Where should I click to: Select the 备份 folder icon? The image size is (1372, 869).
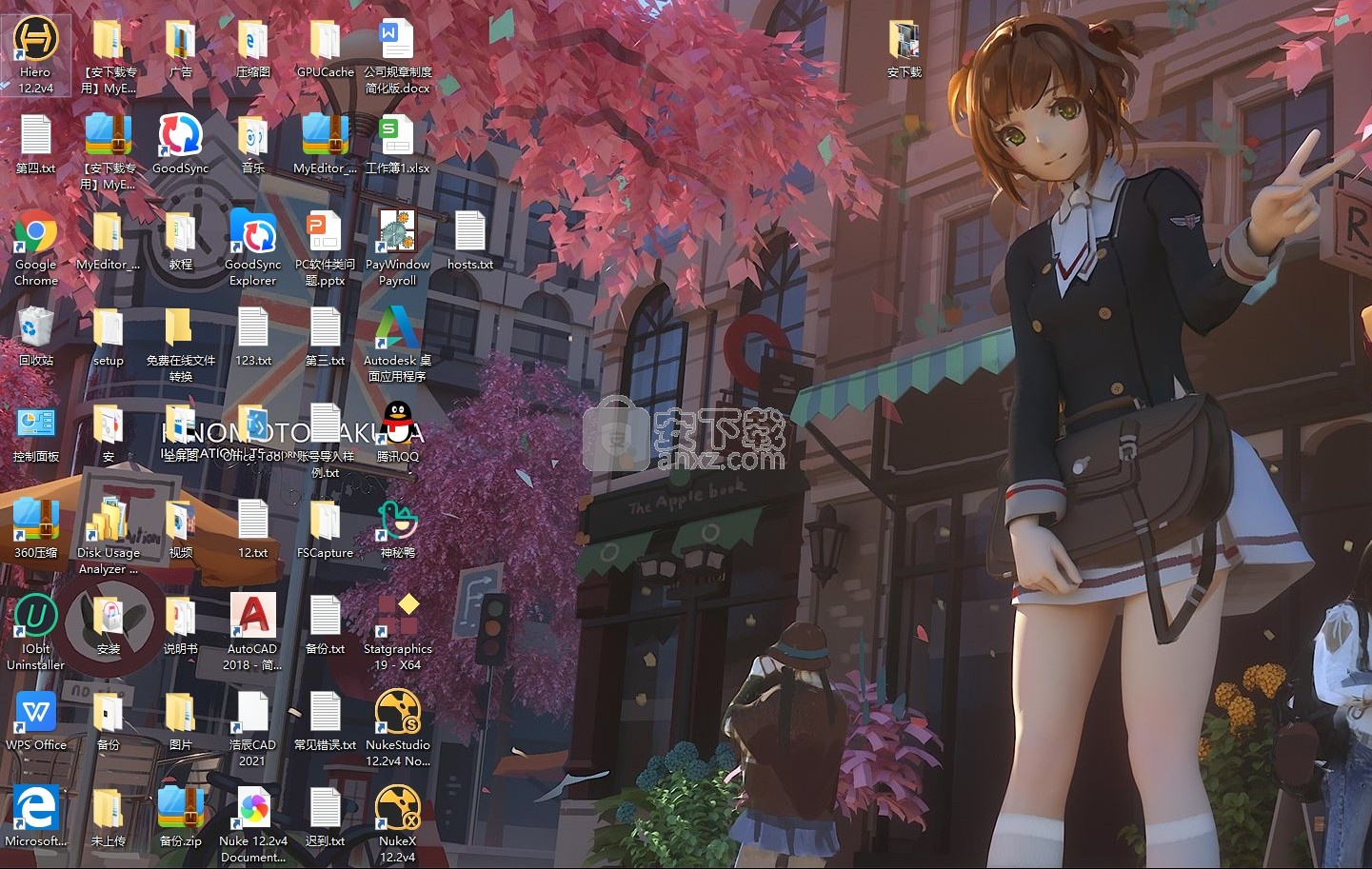click(109, 714)
